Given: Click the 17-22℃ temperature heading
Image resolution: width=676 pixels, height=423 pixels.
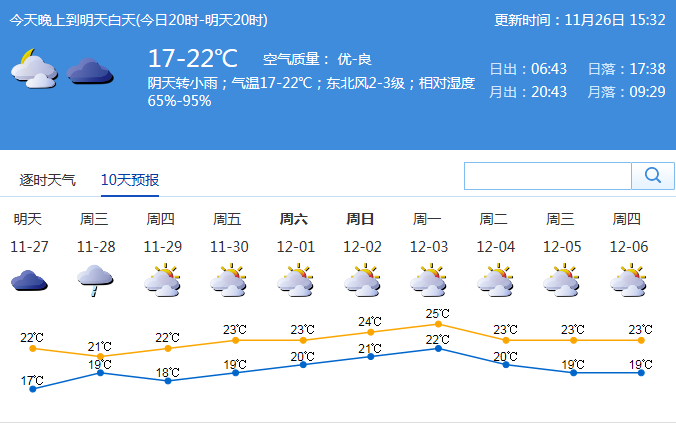Looking at the screenshot, I should (x=193, y=58).
